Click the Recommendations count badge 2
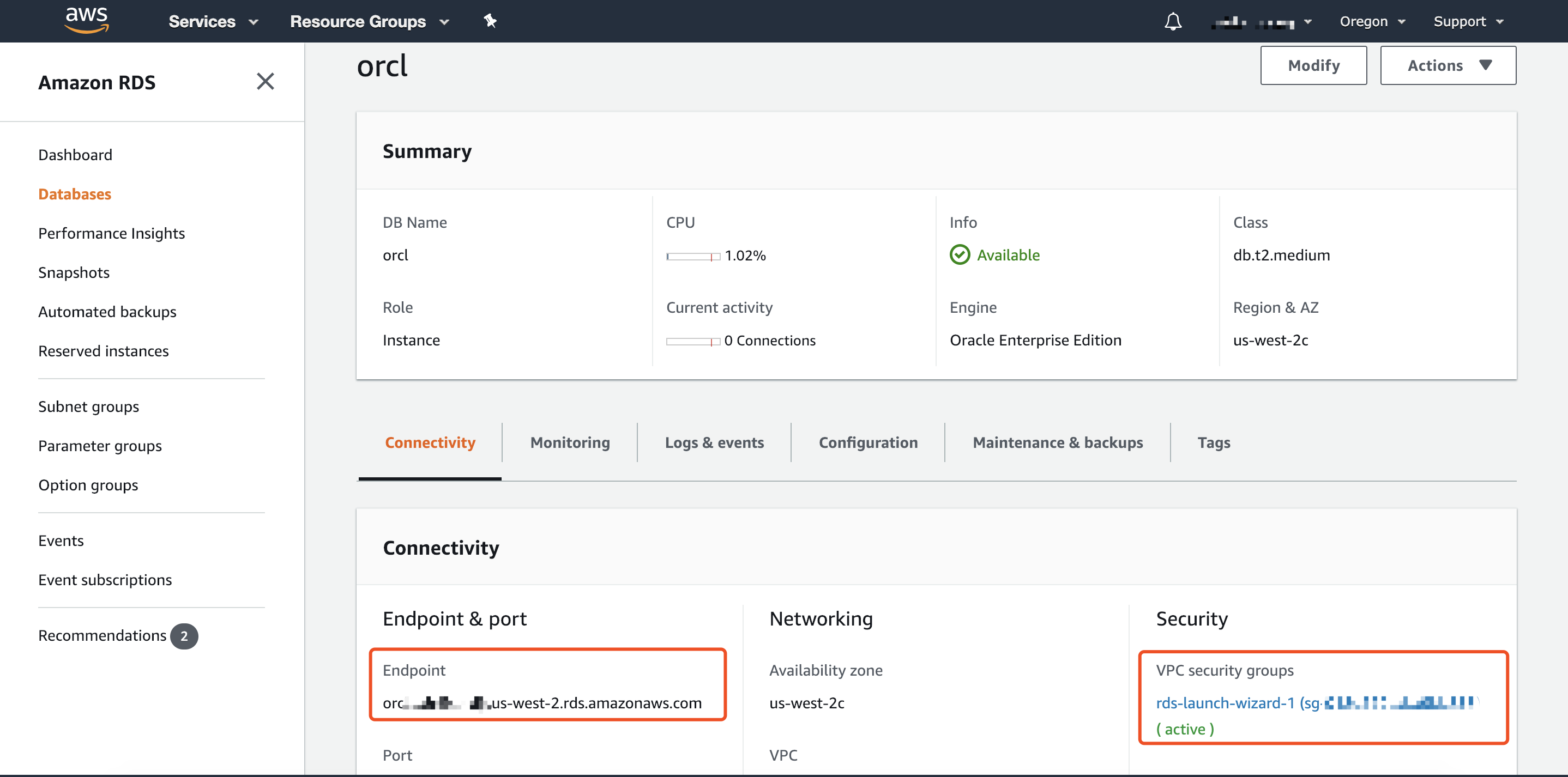This screenshot has width=1568, height=777. coord(184,636)
